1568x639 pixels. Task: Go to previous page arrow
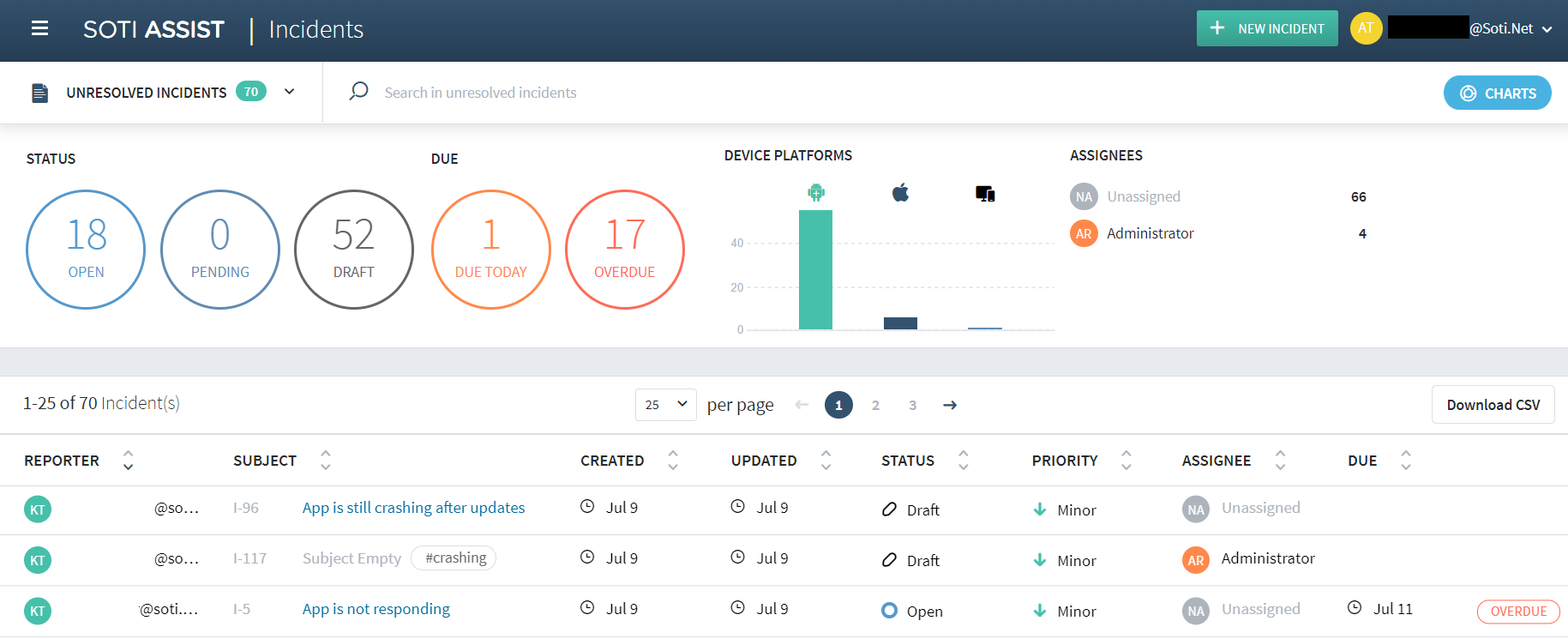point(802,405)
